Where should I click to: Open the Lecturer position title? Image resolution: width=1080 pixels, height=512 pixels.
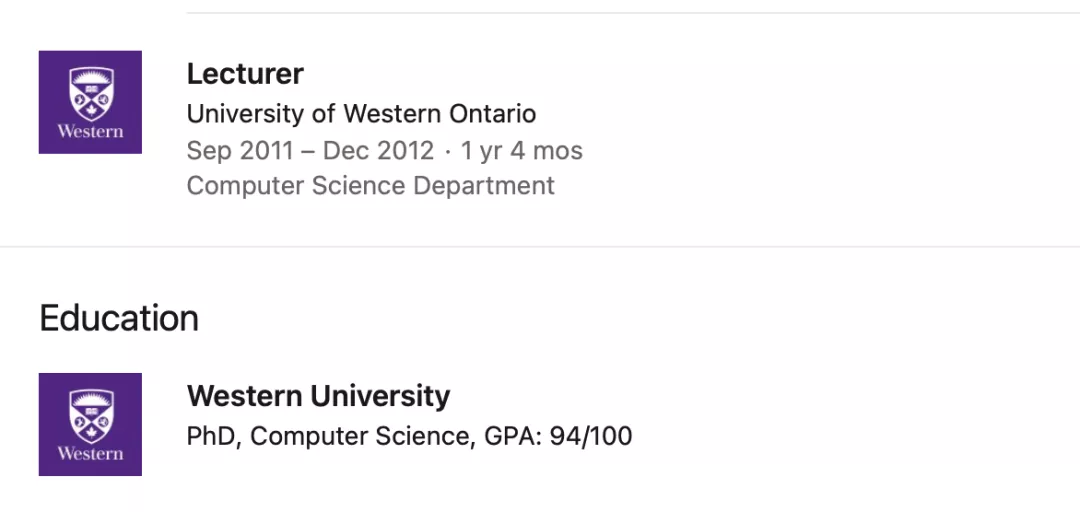point(245,74)
